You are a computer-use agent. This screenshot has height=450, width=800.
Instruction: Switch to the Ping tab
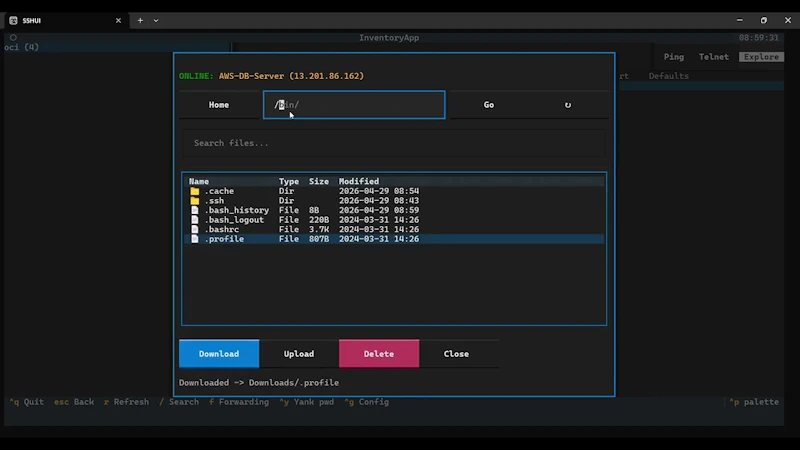[x=673, y=57]
